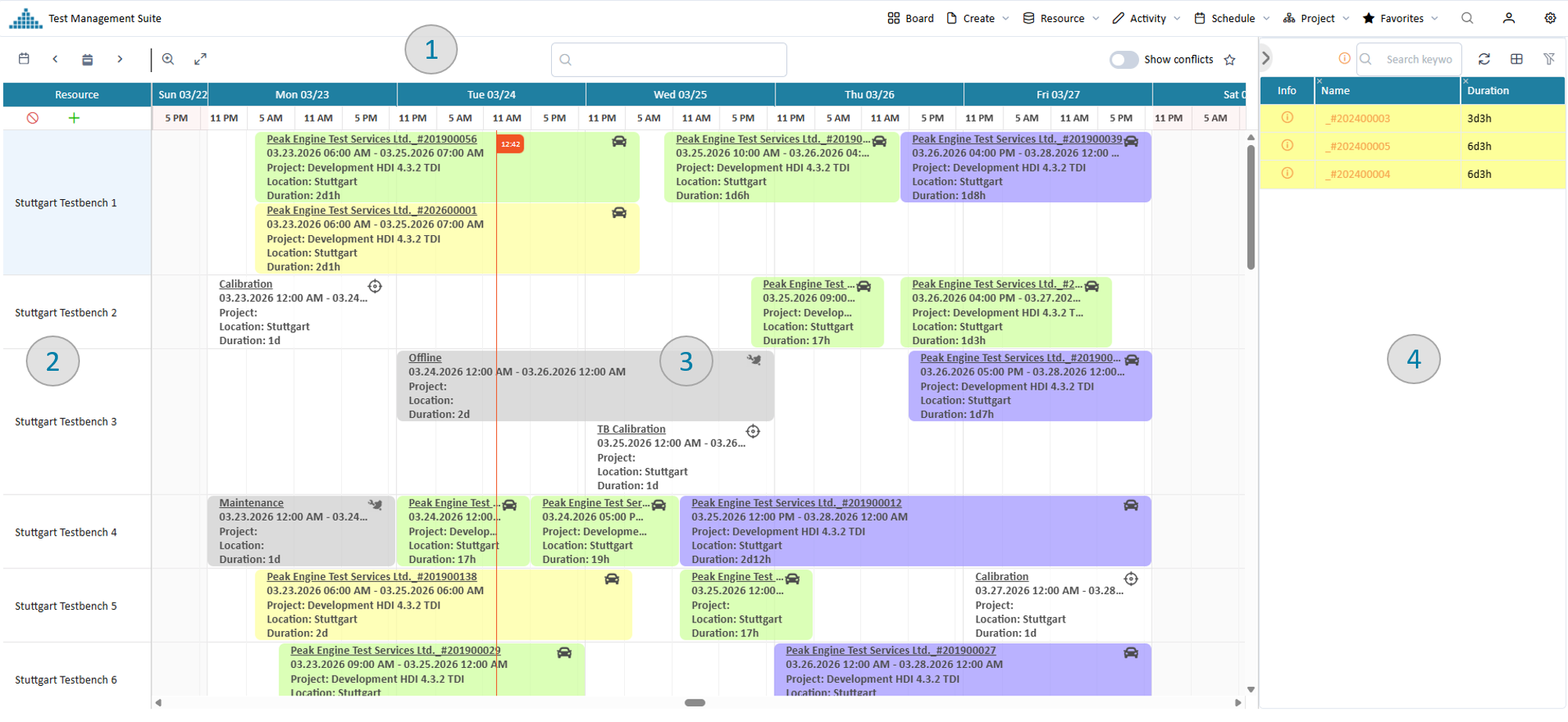This screenshot has width=1568, height=722.
Task: Click the Search keyword field in side panel
Action: (x=1410, y=59)
